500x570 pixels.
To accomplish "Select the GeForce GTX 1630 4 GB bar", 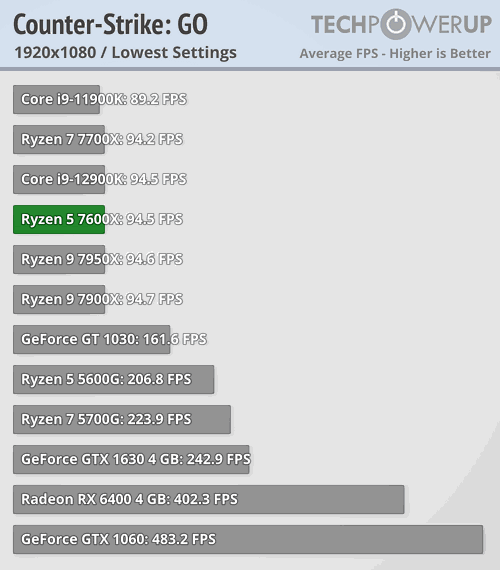I will (x=131, y=459).
